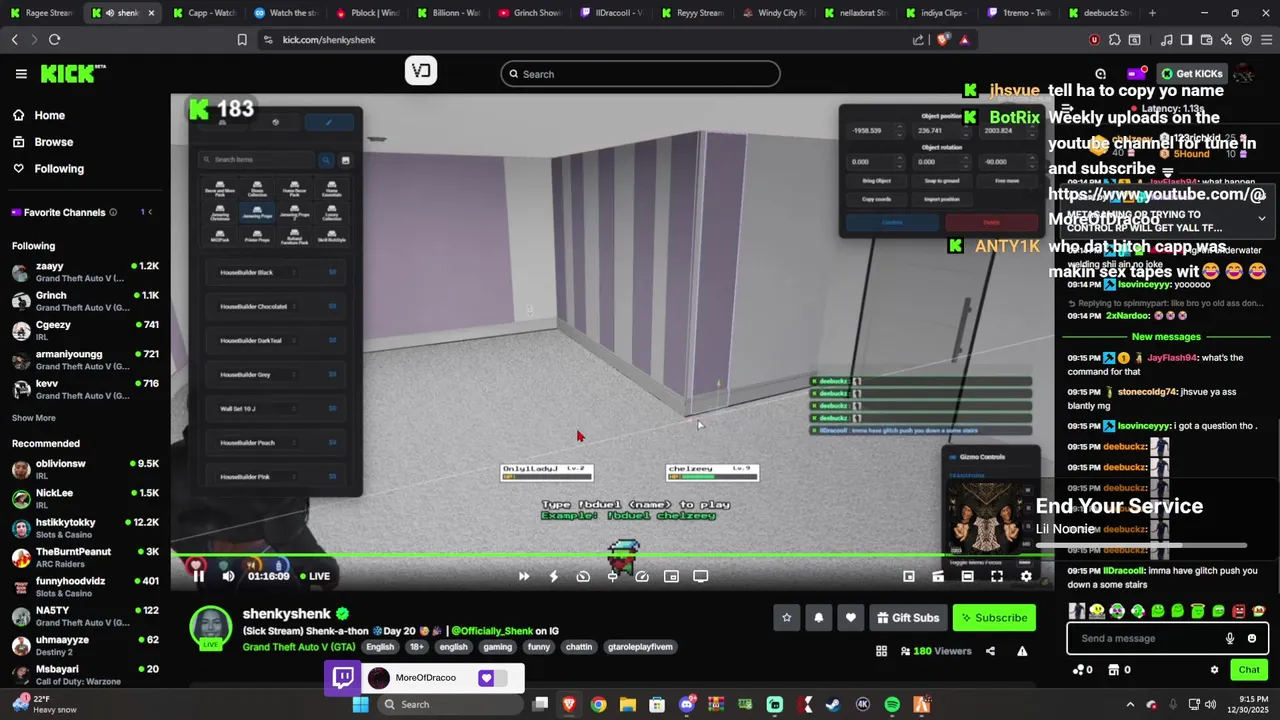Image resolution: width=1280 pixels, height=720 pixels.
Task: Click the first emote in quick emotes row
Action: pos(1077,610)
